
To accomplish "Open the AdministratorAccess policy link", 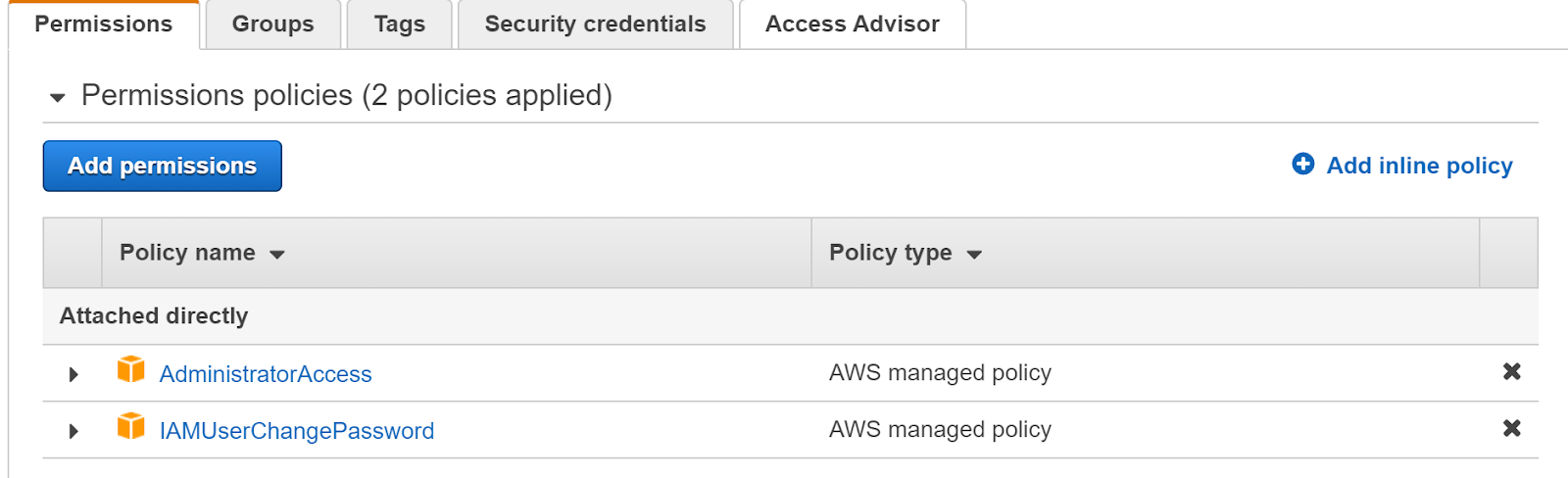I will (x=266, y=374).
